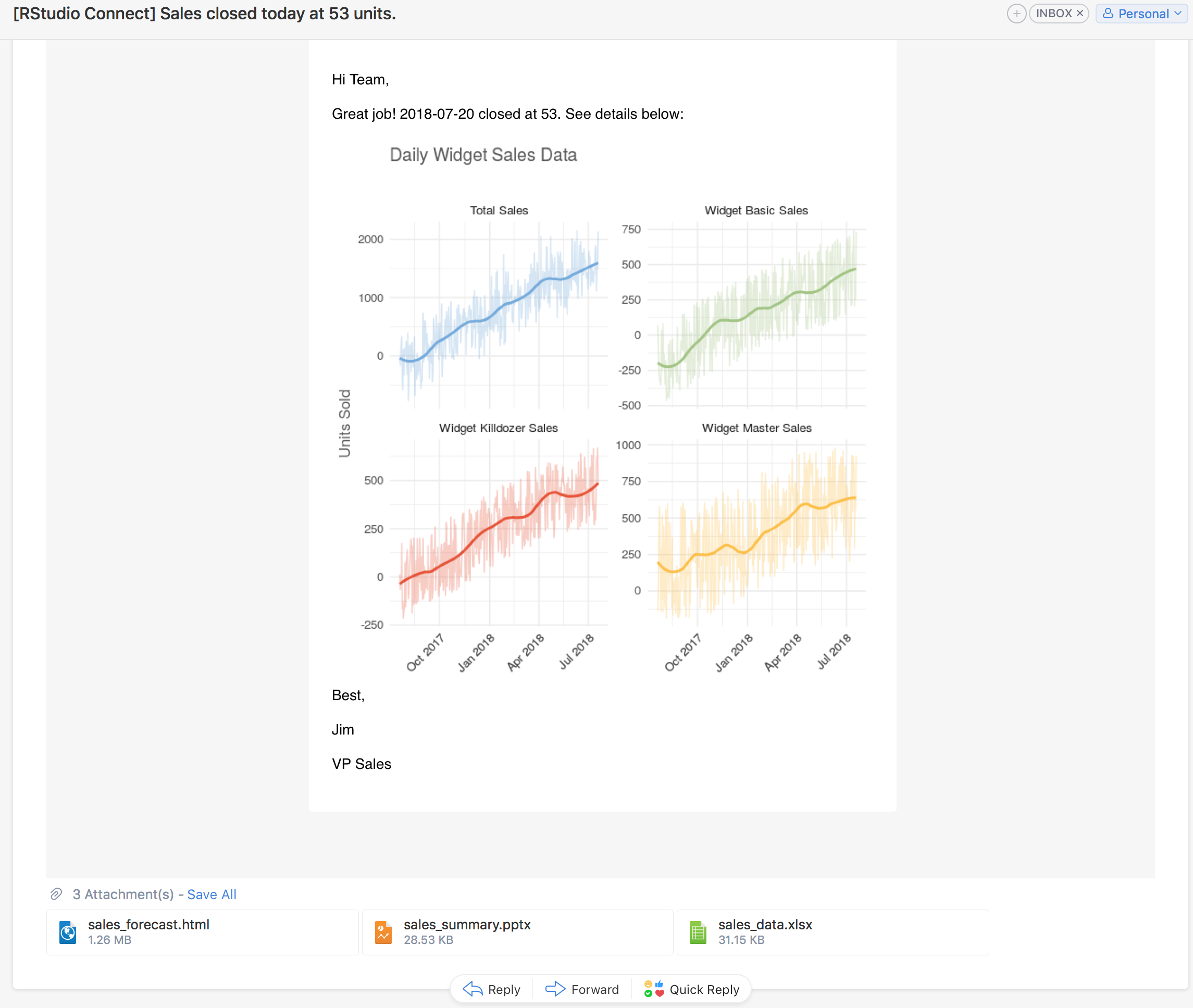Open sales_forecast.html attachment
Screen dimensions: 1193x1008
148,925
